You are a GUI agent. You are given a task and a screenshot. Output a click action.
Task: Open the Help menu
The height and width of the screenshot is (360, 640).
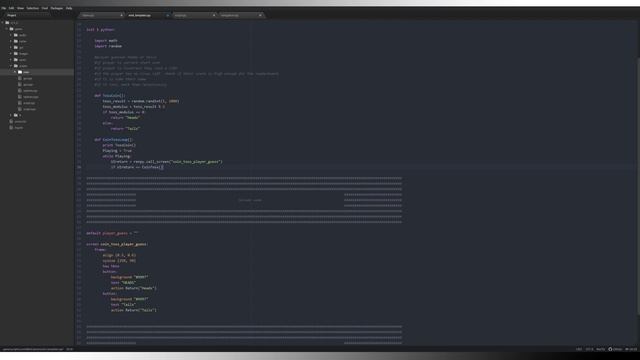(x=69, y=8)
